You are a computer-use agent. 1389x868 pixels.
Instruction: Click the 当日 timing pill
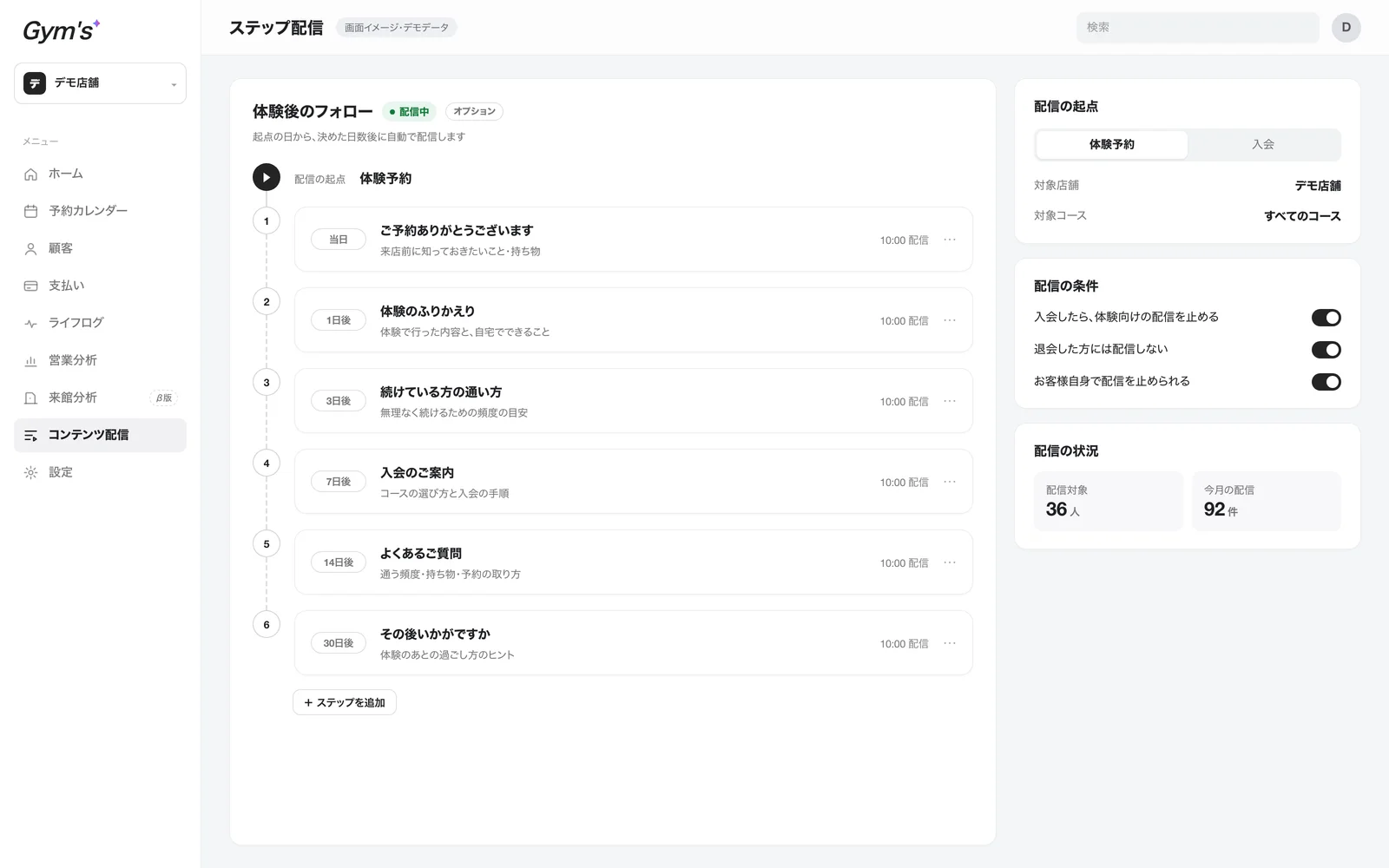point(339,240)
